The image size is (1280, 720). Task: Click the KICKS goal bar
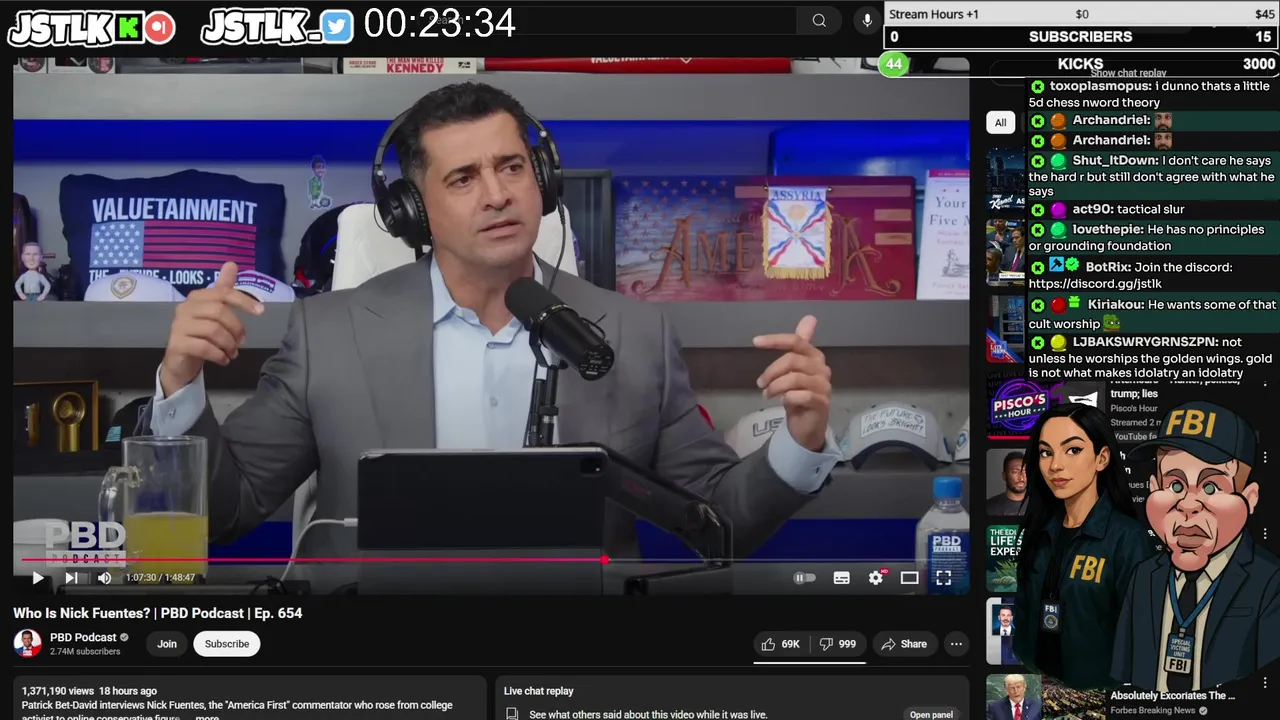coord(1081,64)
